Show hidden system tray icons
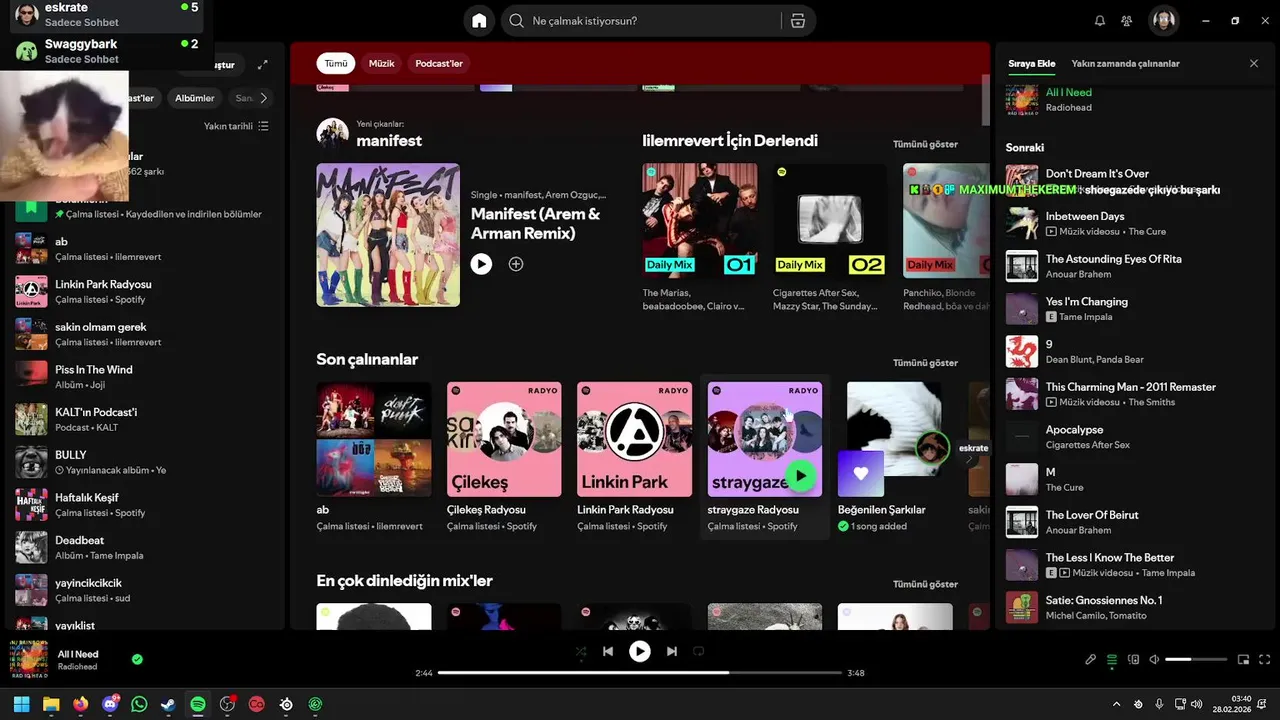 click(x=1117, y=704)
